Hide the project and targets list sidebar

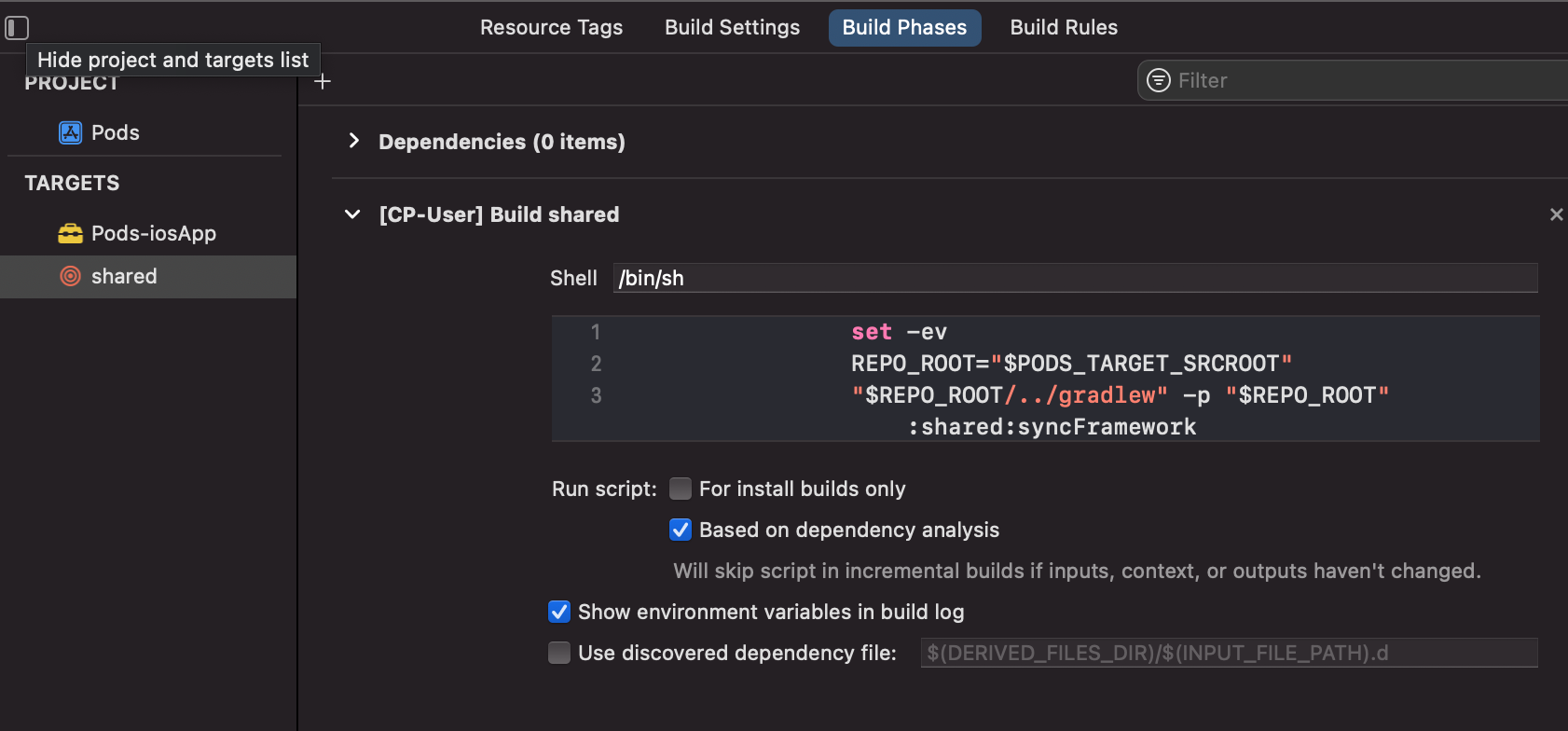17,28
